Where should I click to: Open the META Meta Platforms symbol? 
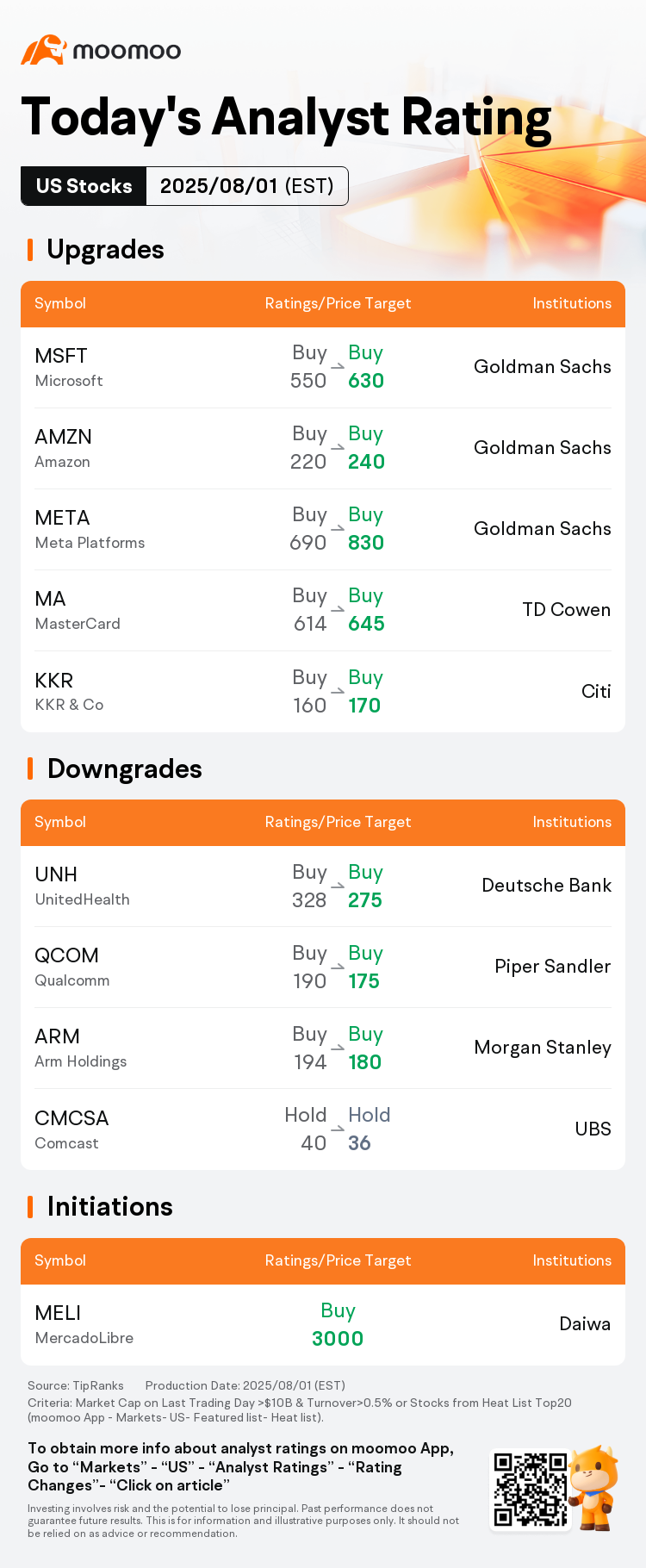coord(90,529)
